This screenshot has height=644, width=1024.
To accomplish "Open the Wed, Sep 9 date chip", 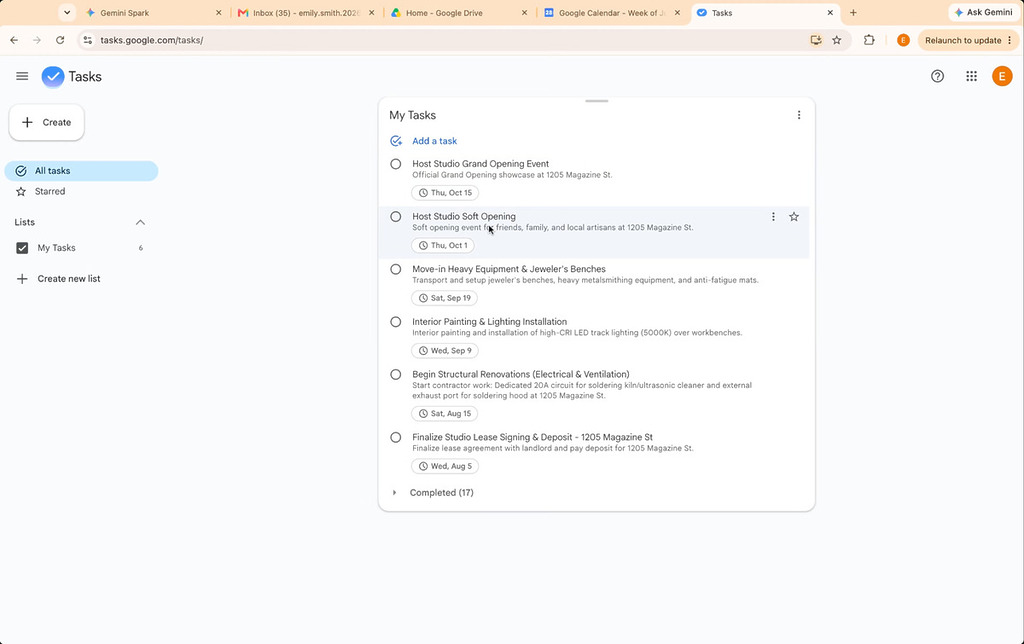I will coord(445,351).
